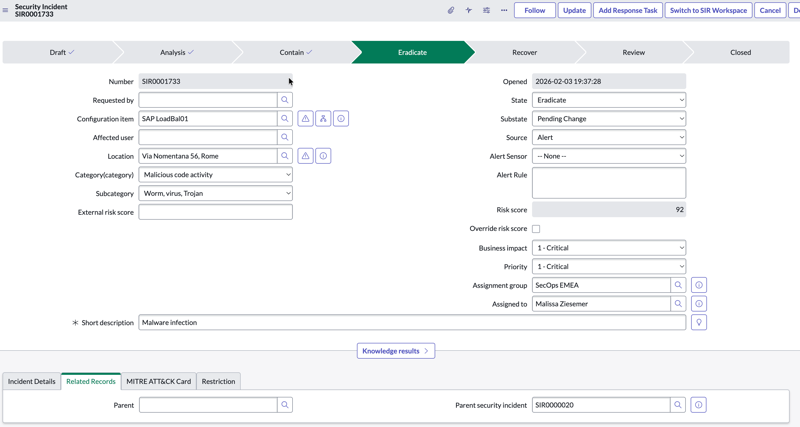Click Switch to SIR Workspace button
Viewport: 800px width, 427px height.
coord(709,10)
